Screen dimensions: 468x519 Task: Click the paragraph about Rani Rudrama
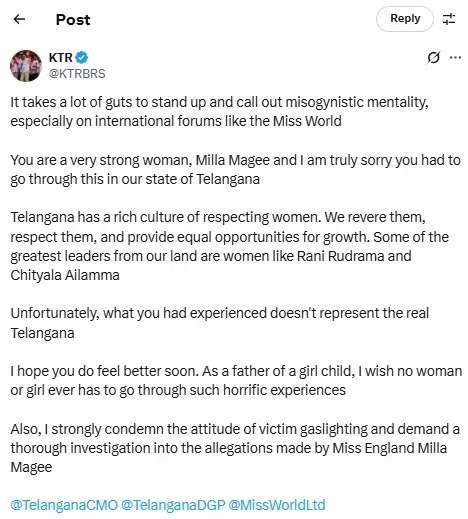(230, 246)
